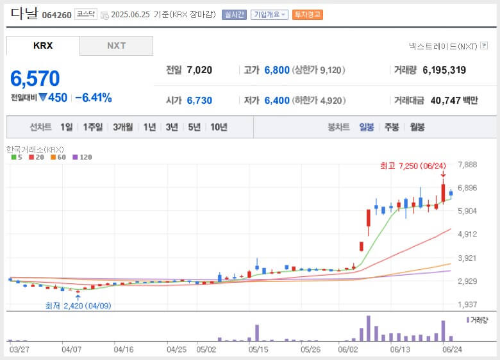Click the trading volume 6,195,319
This screenshot has width=500, height=360.
(x=444, y=70)
